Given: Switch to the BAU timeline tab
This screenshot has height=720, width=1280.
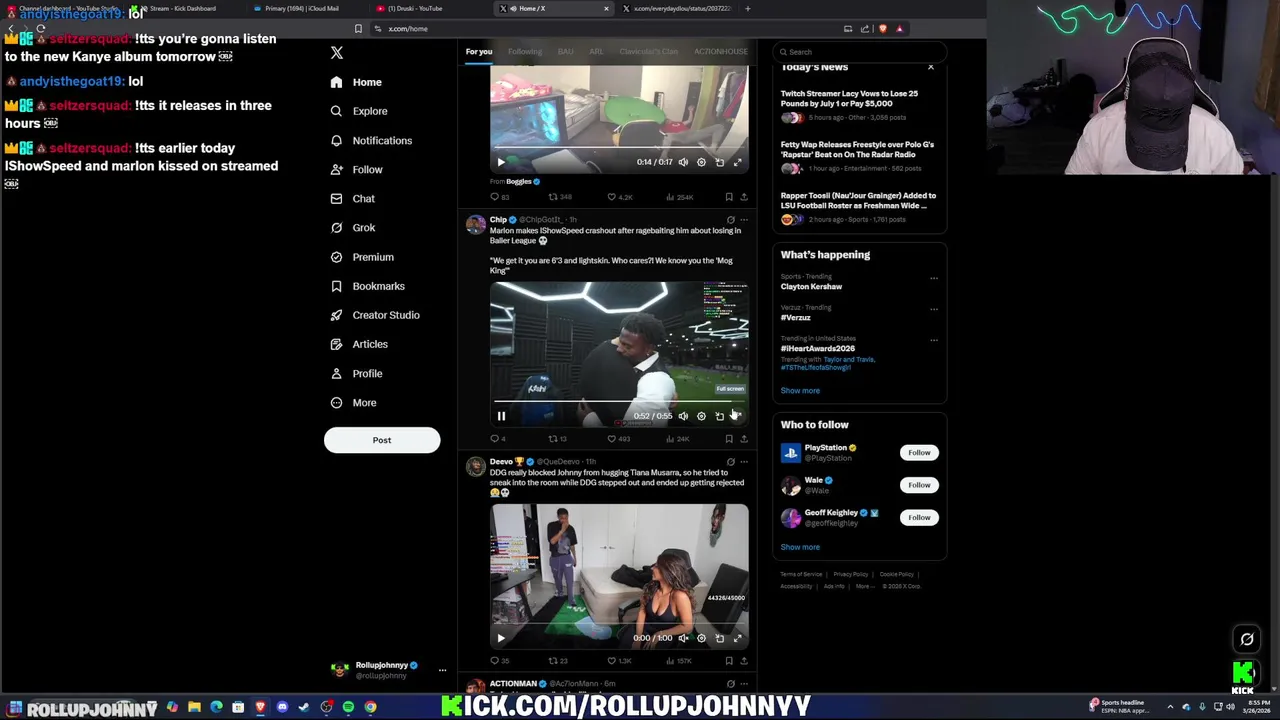Looking at the screenshot, I should 566,52.
